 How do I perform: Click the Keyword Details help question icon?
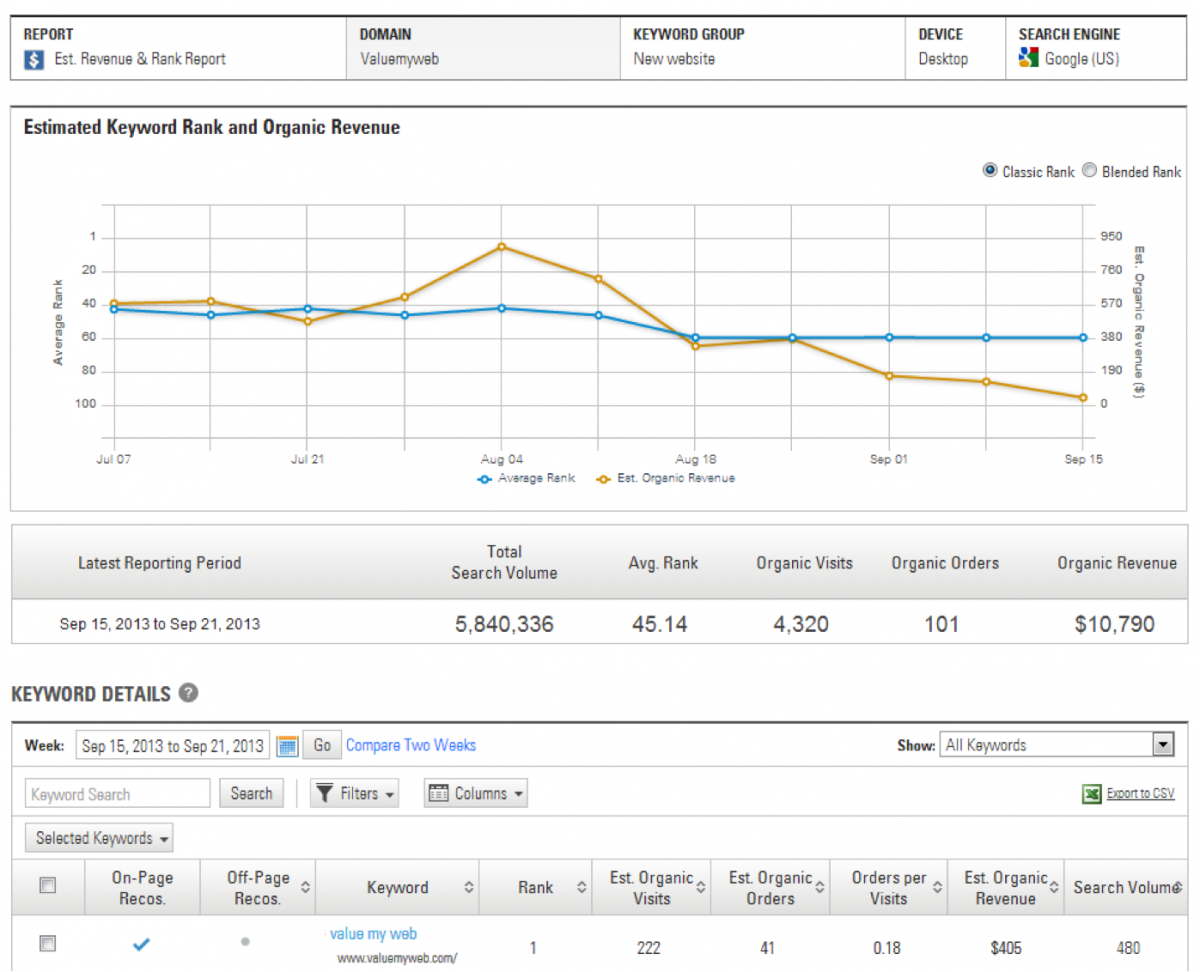coord(189,693)
